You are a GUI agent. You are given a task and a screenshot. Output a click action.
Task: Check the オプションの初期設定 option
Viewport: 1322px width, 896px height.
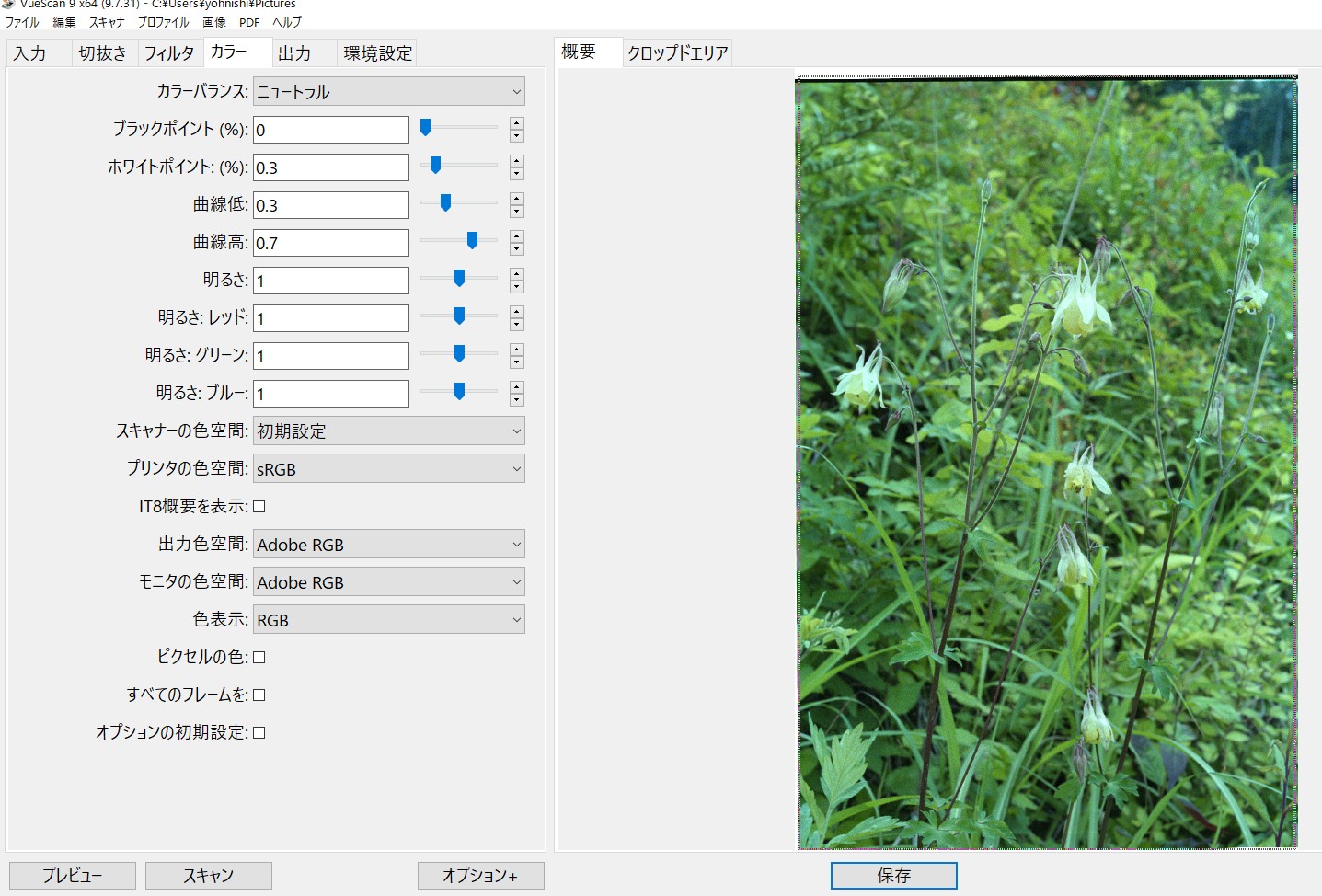(x=259, y=732)
